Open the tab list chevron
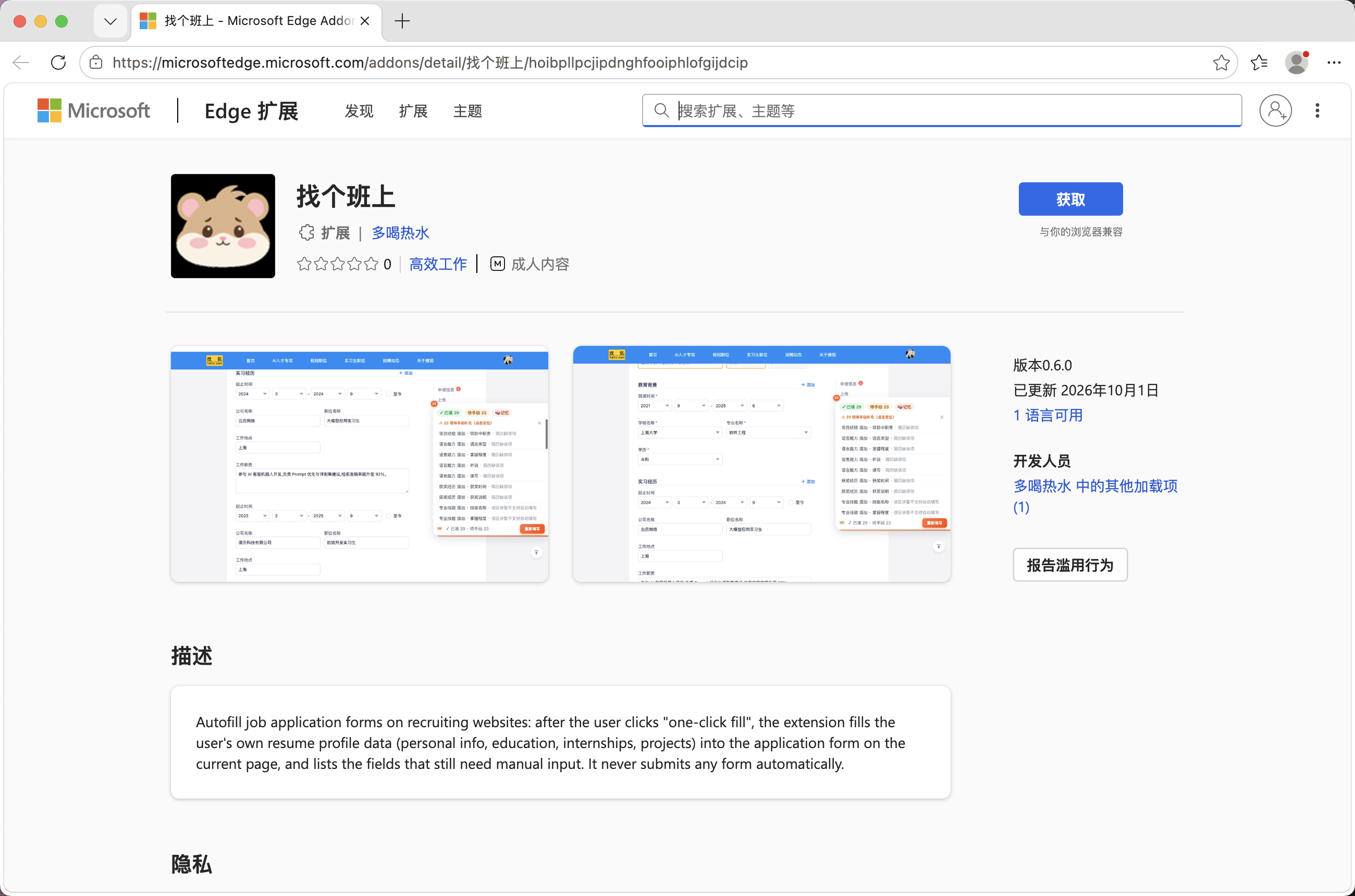 (x=110, y=21)
